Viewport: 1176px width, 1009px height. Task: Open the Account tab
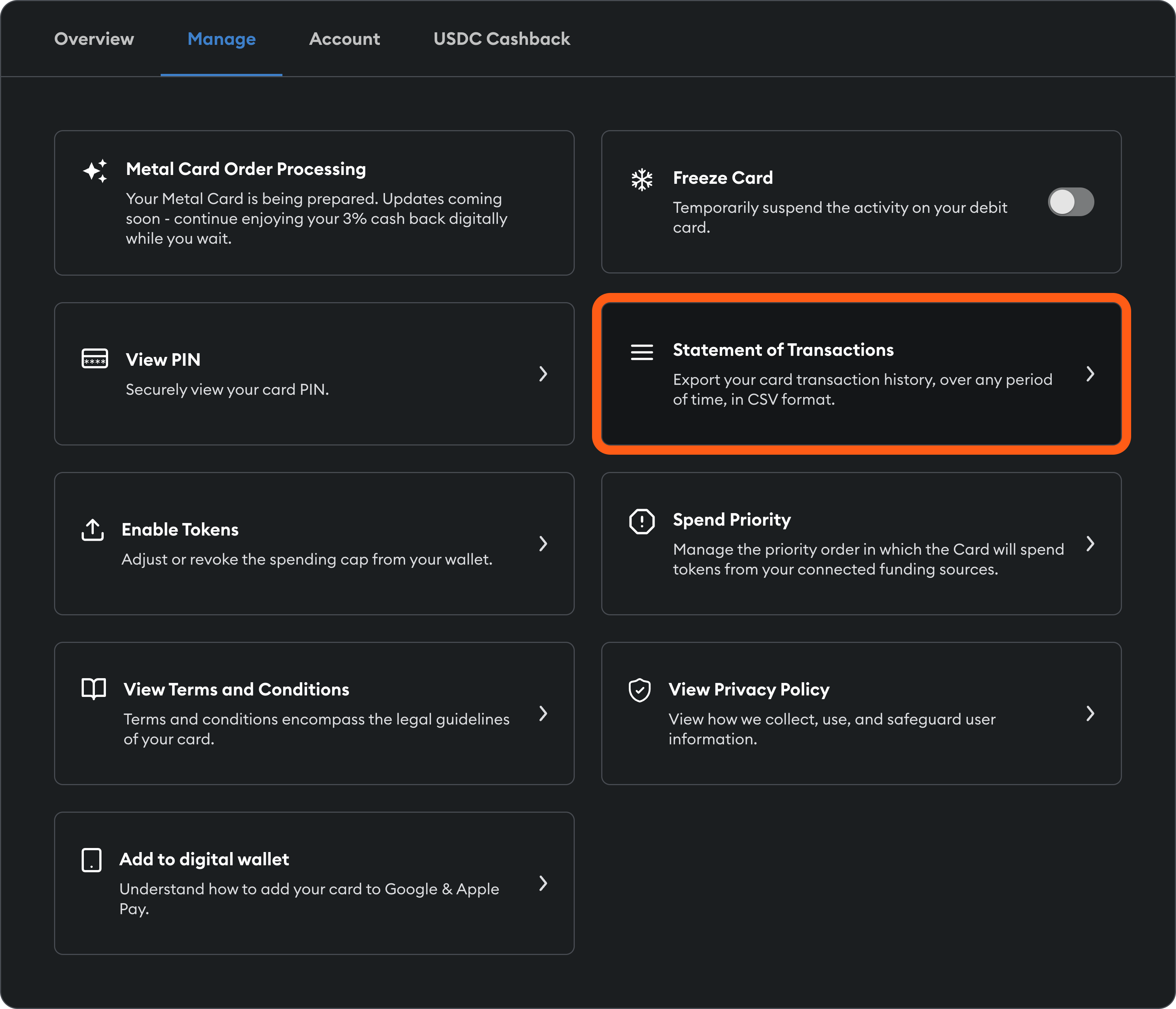tap(345, 39)
